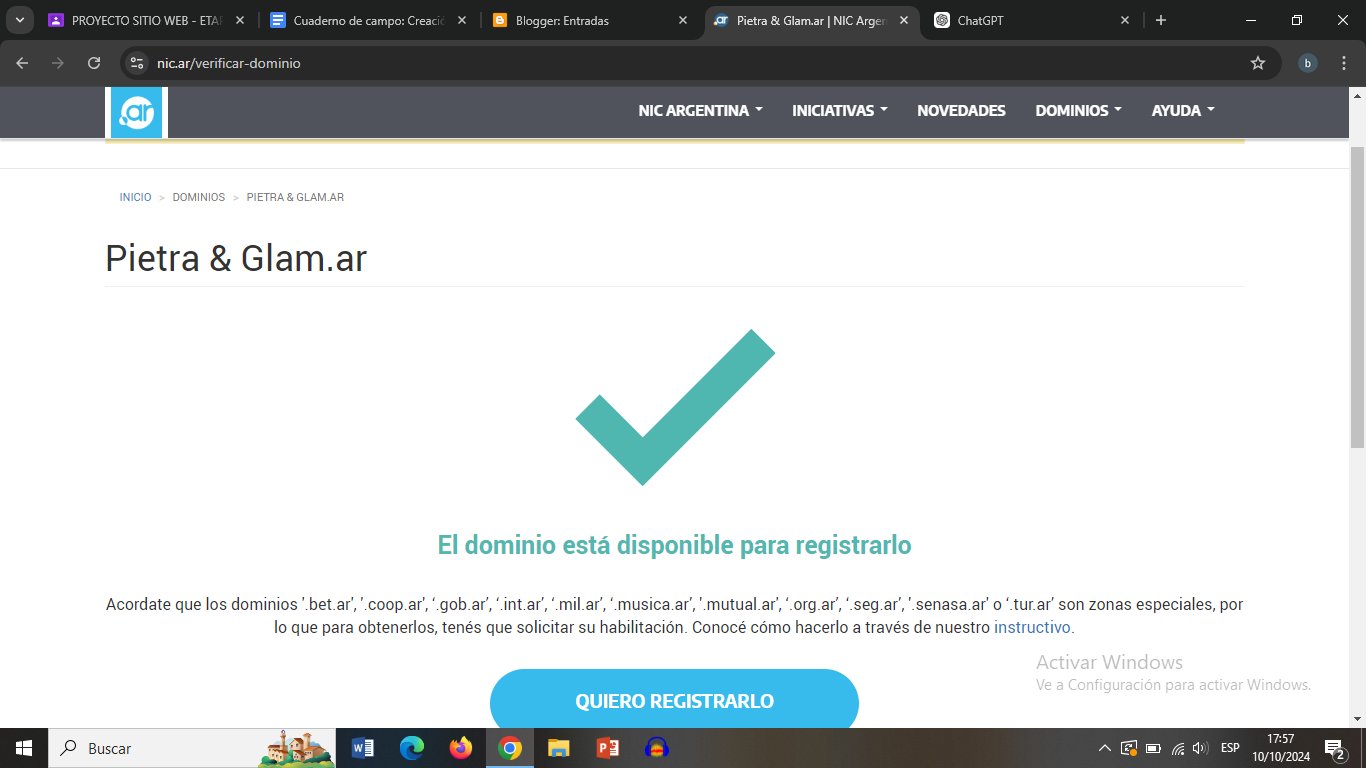Open a new browser tab
The width and height of the screenshot is (1366, 768).
[1161, 20]
